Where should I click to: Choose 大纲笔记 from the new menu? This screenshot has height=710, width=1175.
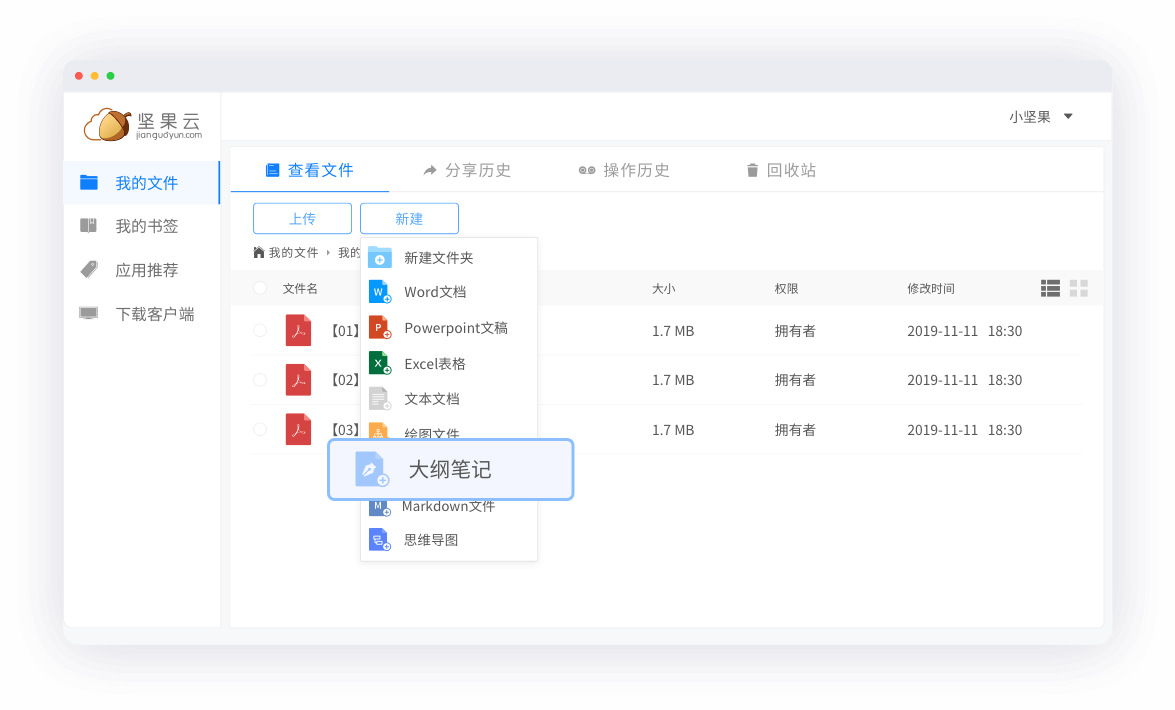point(450,469)
